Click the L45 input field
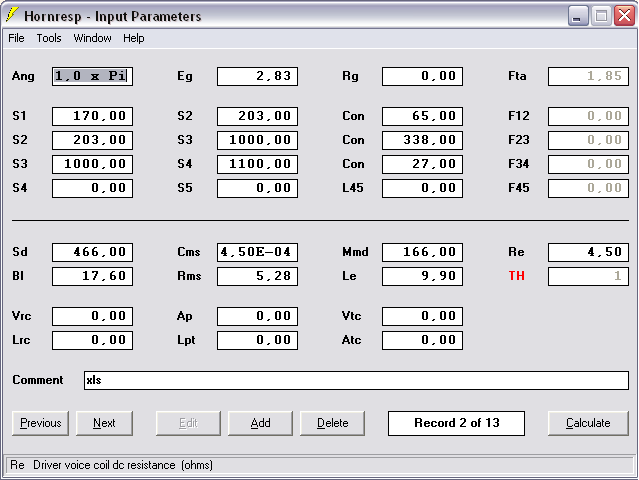This screenshot has height=480, width=639. tap(423, 188)
